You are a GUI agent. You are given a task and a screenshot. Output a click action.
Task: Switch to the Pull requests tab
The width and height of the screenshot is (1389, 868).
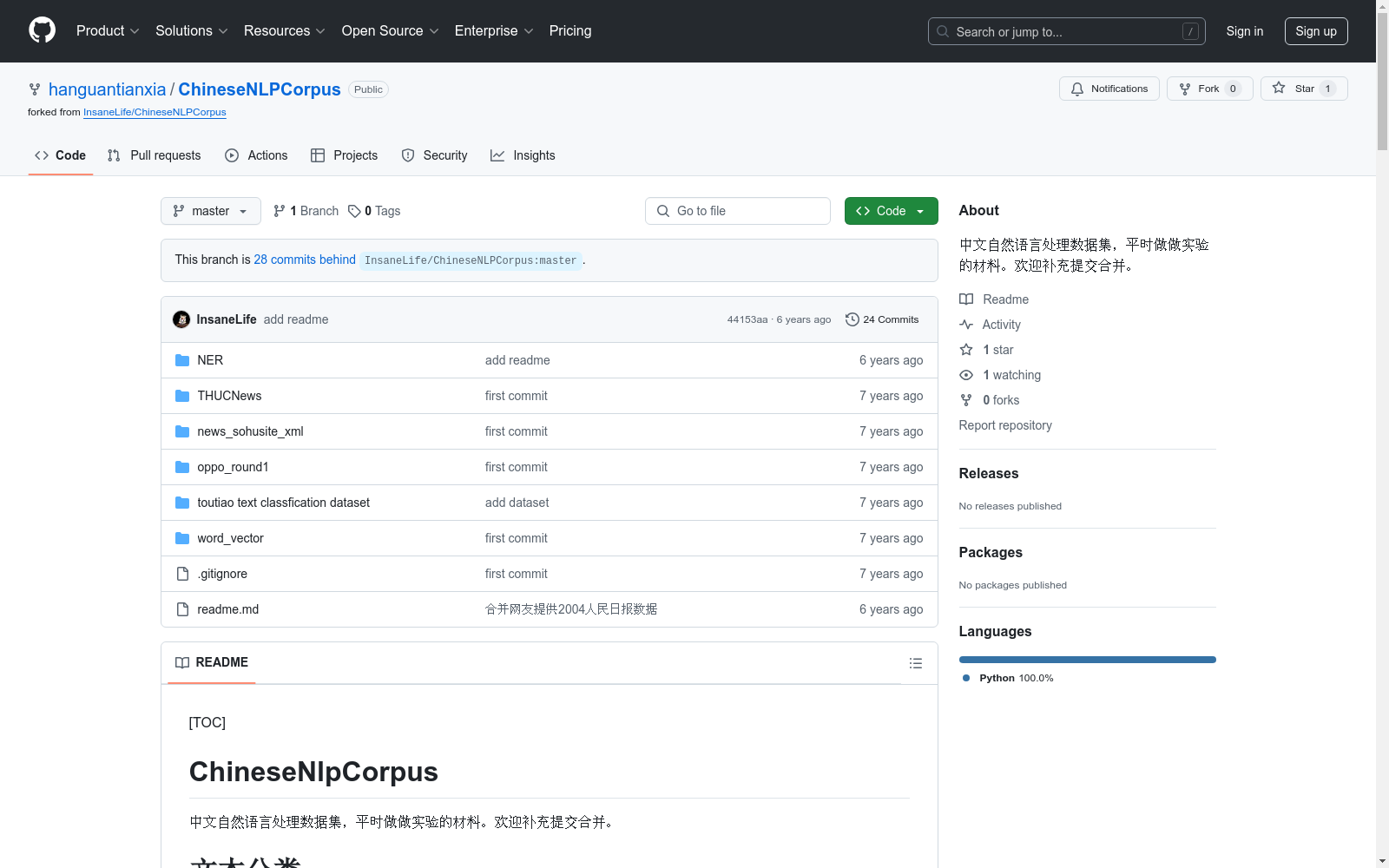pyautogui.click(x=155, y=155)
